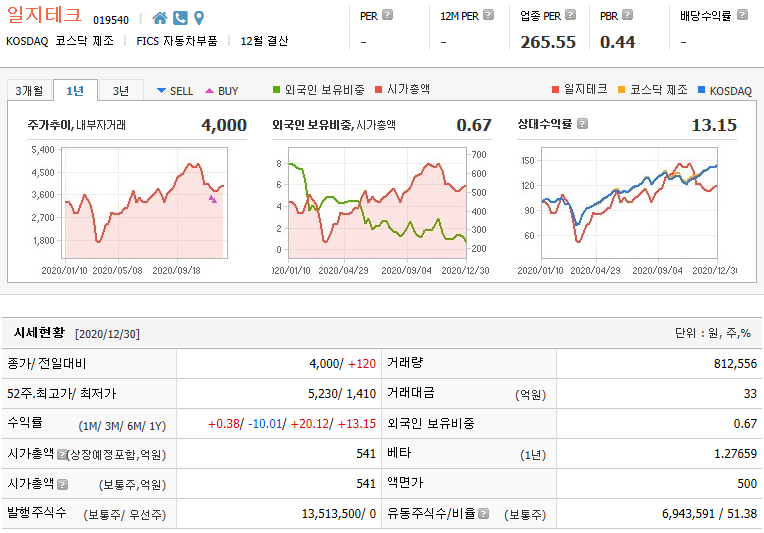Switch to the 3년 chart tab
Image resolution: width=764 pixels, height=533 pixels.
(121, 91)
